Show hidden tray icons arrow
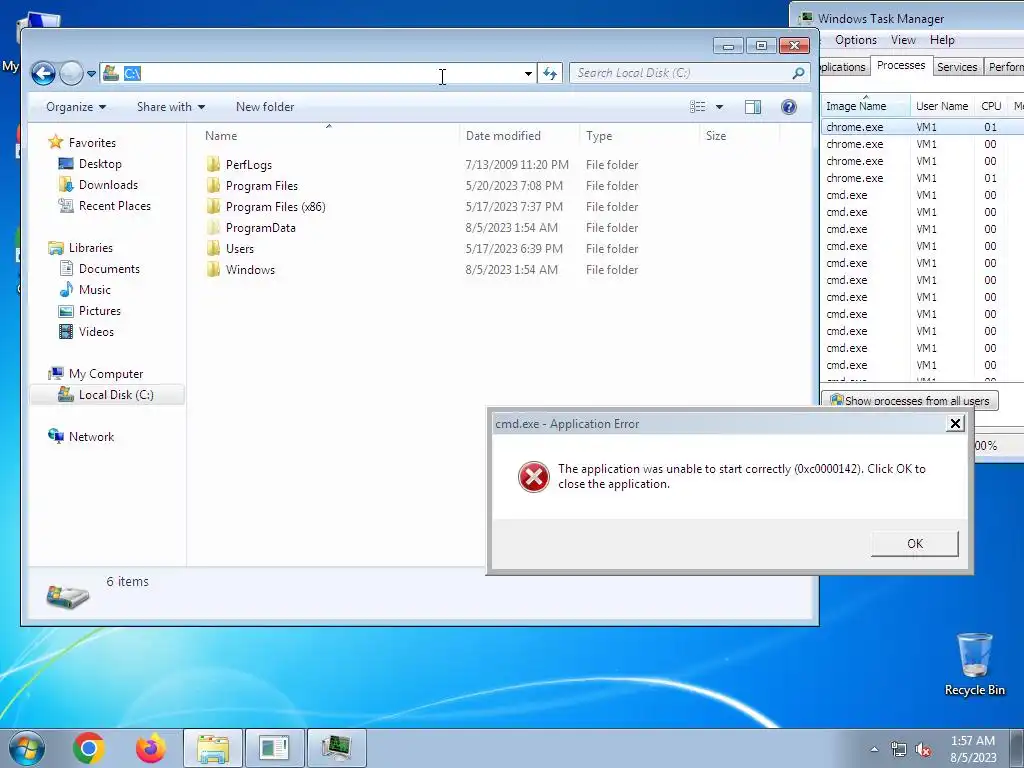 click(874, 749)
